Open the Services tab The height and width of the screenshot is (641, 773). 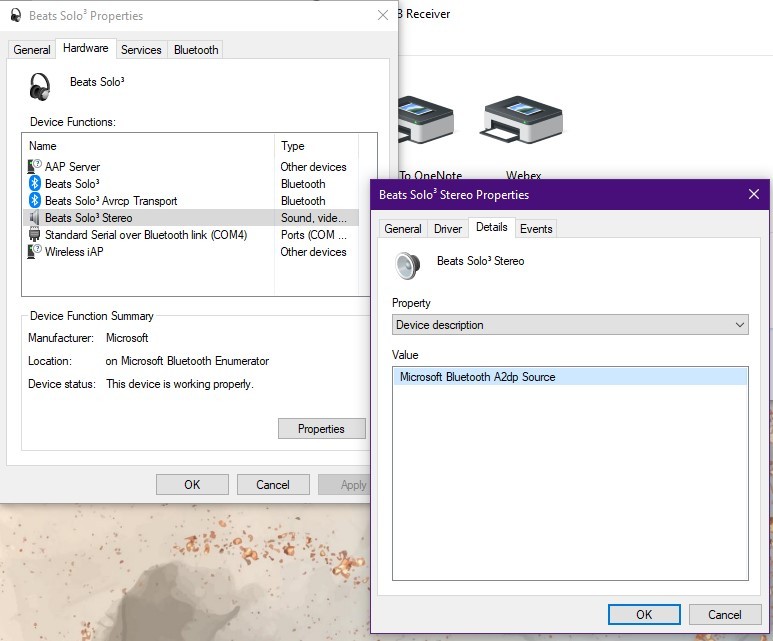point(141,50)
